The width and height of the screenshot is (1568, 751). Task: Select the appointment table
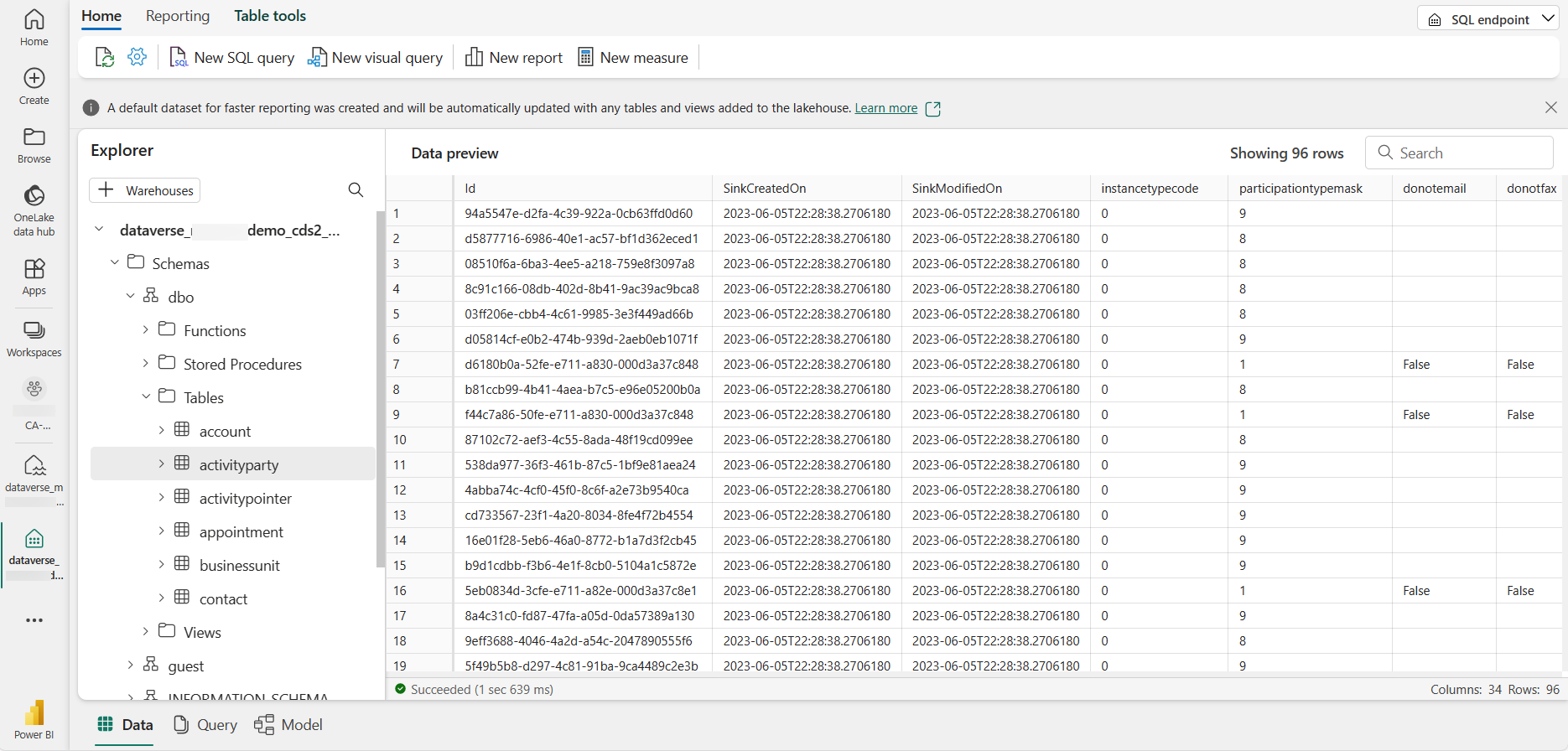click(241, 531)
